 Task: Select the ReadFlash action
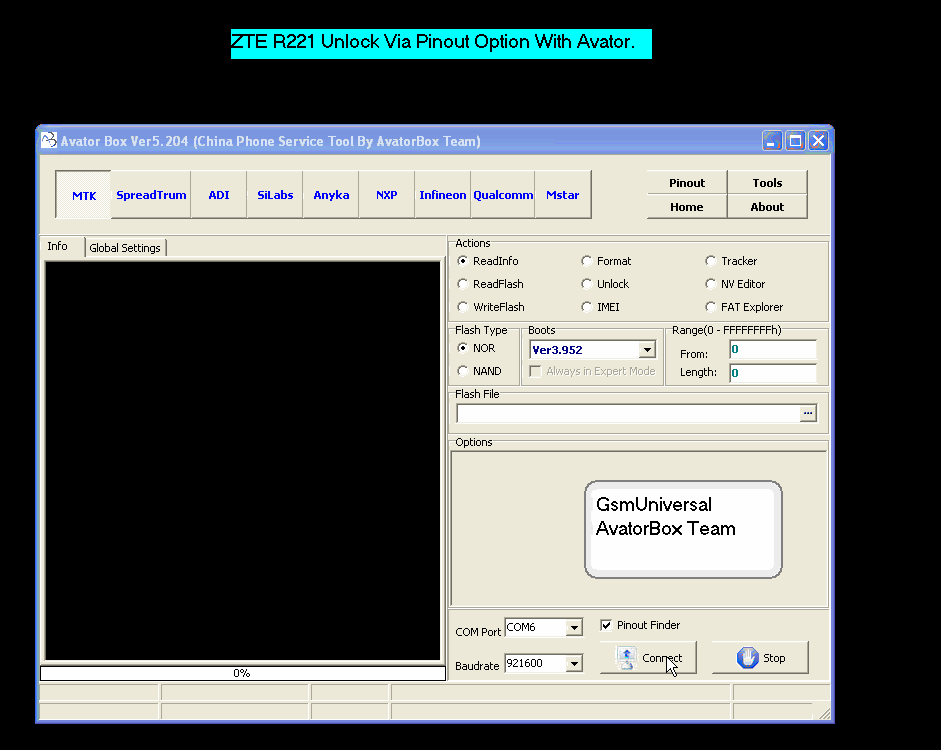point(490,284)
